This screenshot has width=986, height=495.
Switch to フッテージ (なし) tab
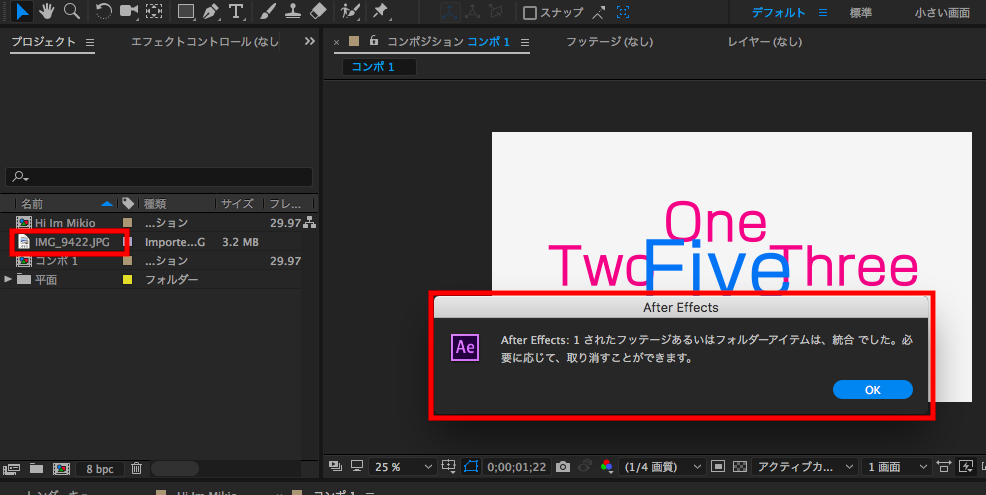pos(609,42)
